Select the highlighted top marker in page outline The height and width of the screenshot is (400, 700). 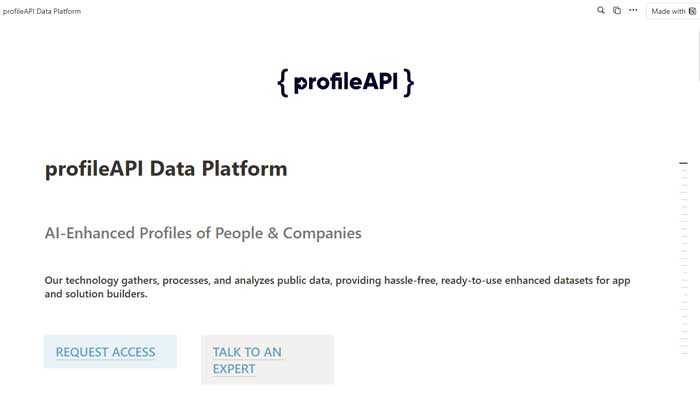pyautogui.click(x=684, y=162)
